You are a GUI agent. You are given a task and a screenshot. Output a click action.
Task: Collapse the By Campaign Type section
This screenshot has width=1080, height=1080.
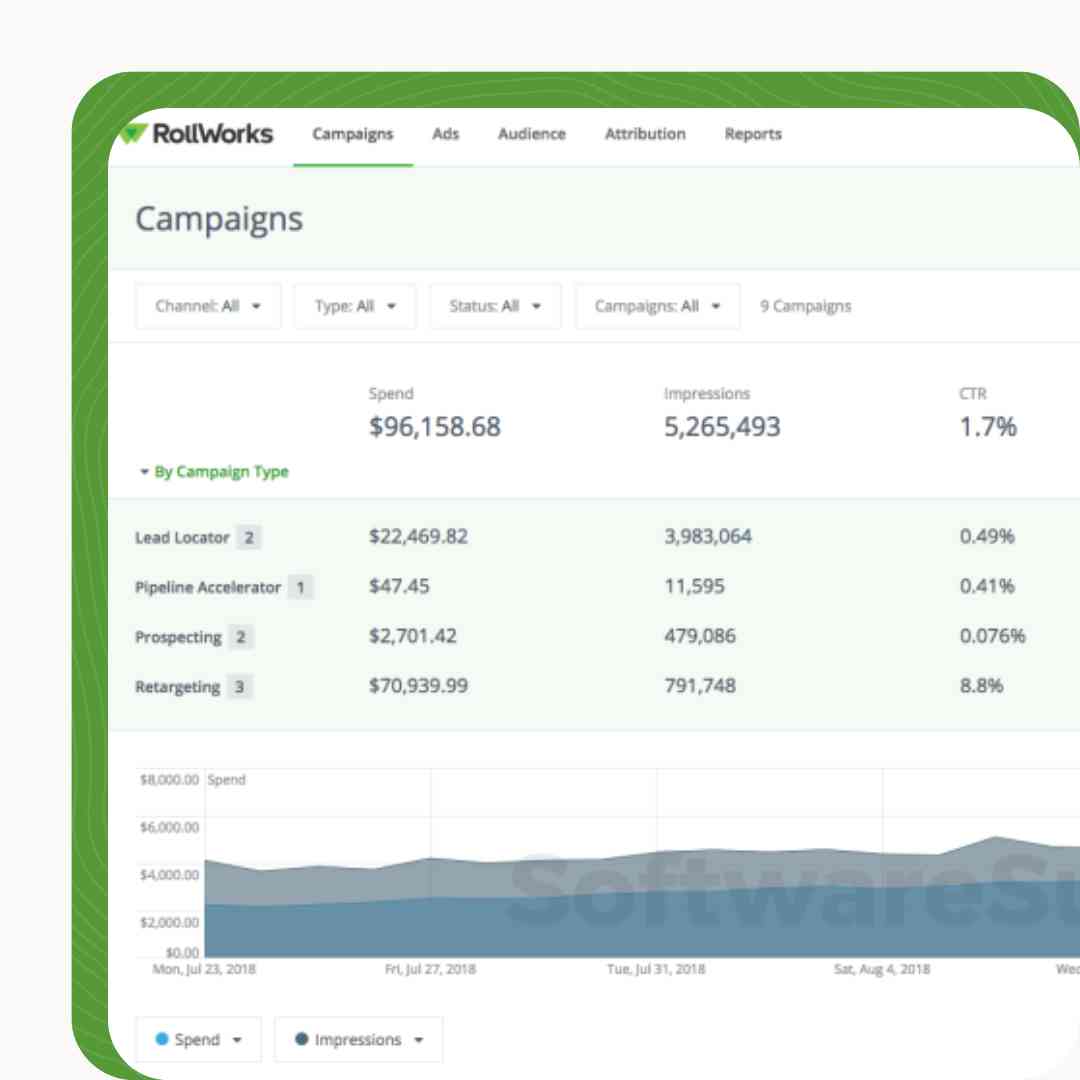pos(214,472)
